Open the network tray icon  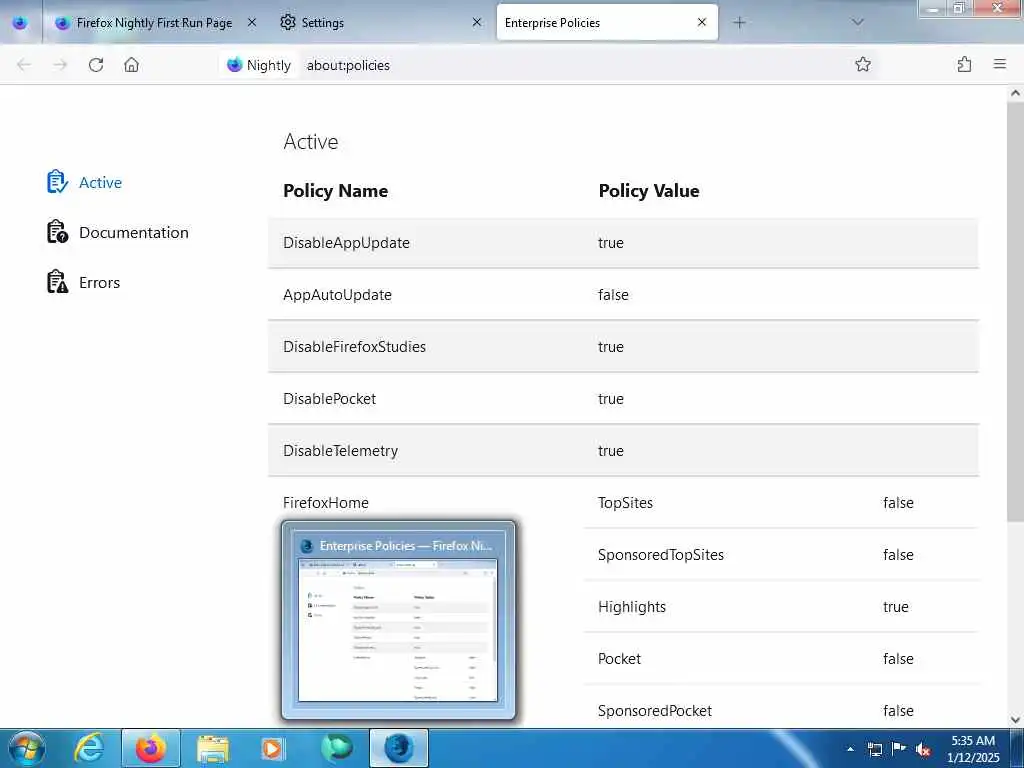point(874,749)
